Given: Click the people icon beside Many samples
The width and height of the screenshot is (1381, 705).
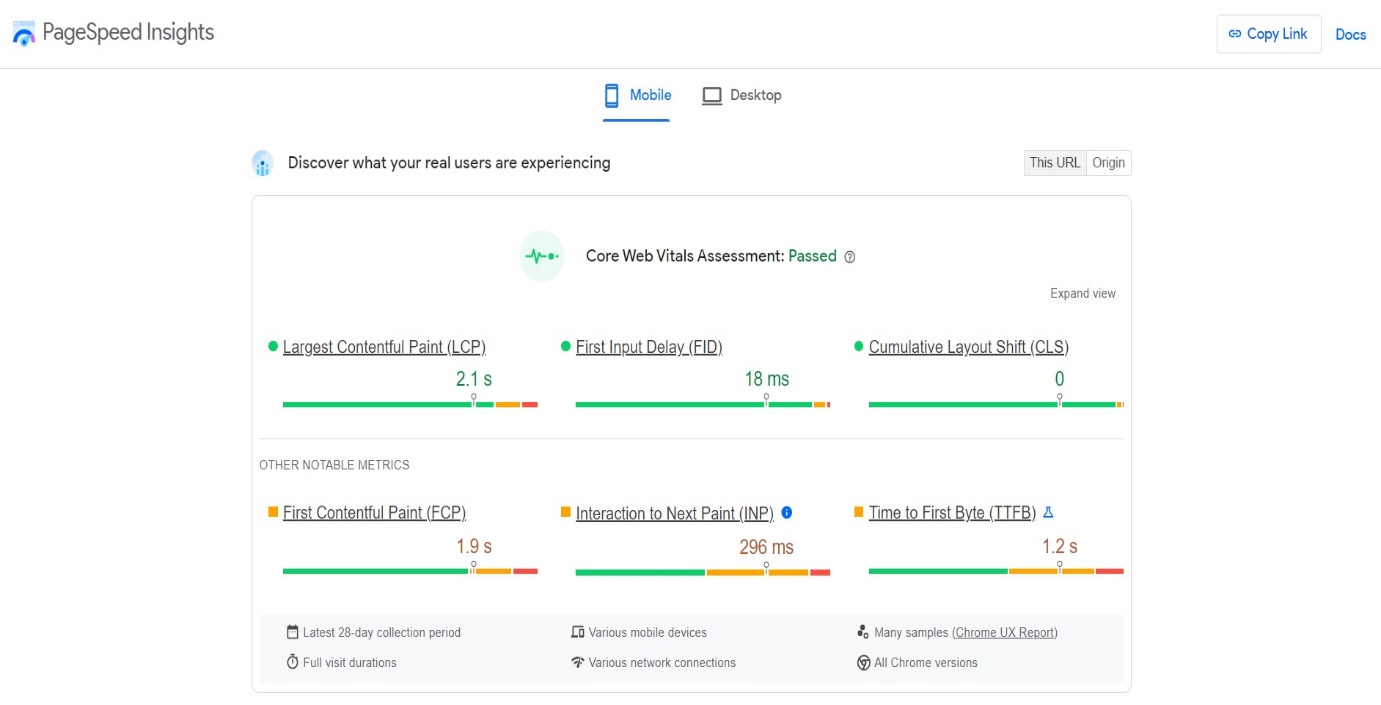Looking at the screenshot, I should pyautogui.click(x=863, y=632).
